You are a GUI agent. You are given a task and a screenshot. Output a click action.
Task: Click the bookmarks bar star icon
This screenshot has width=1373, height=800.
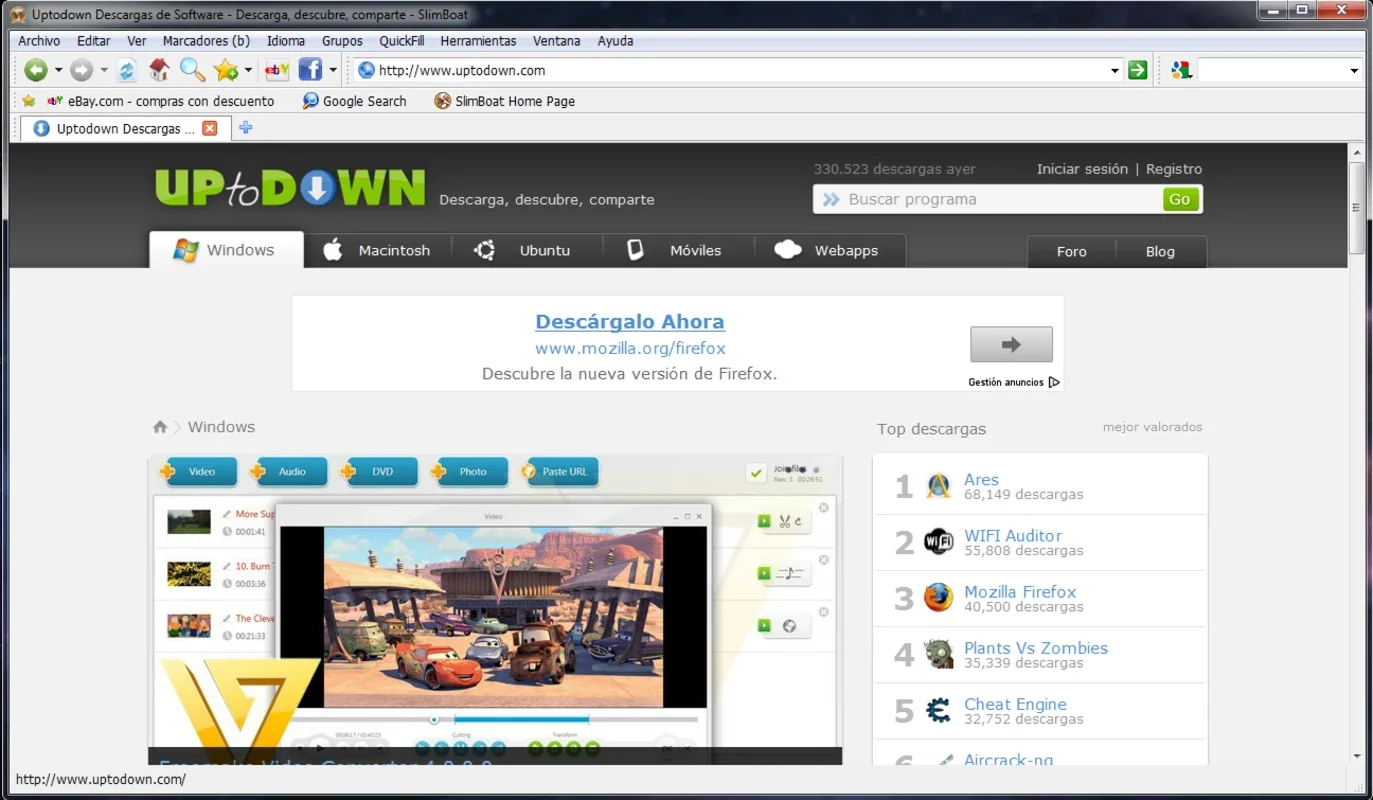28,101
